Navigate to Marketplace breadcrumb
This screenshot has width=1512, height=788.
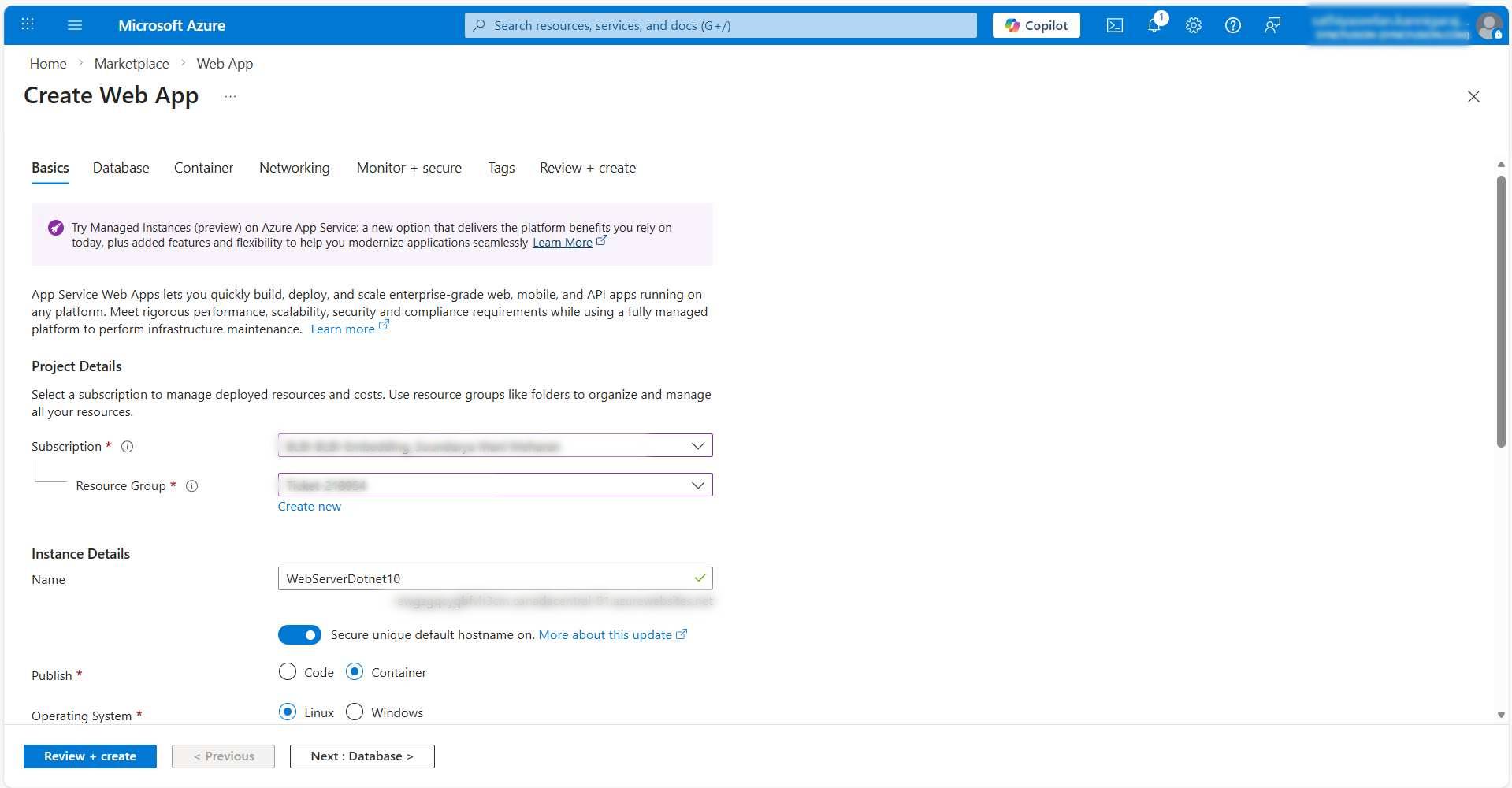pyautogui.click(x=132, y=64)
